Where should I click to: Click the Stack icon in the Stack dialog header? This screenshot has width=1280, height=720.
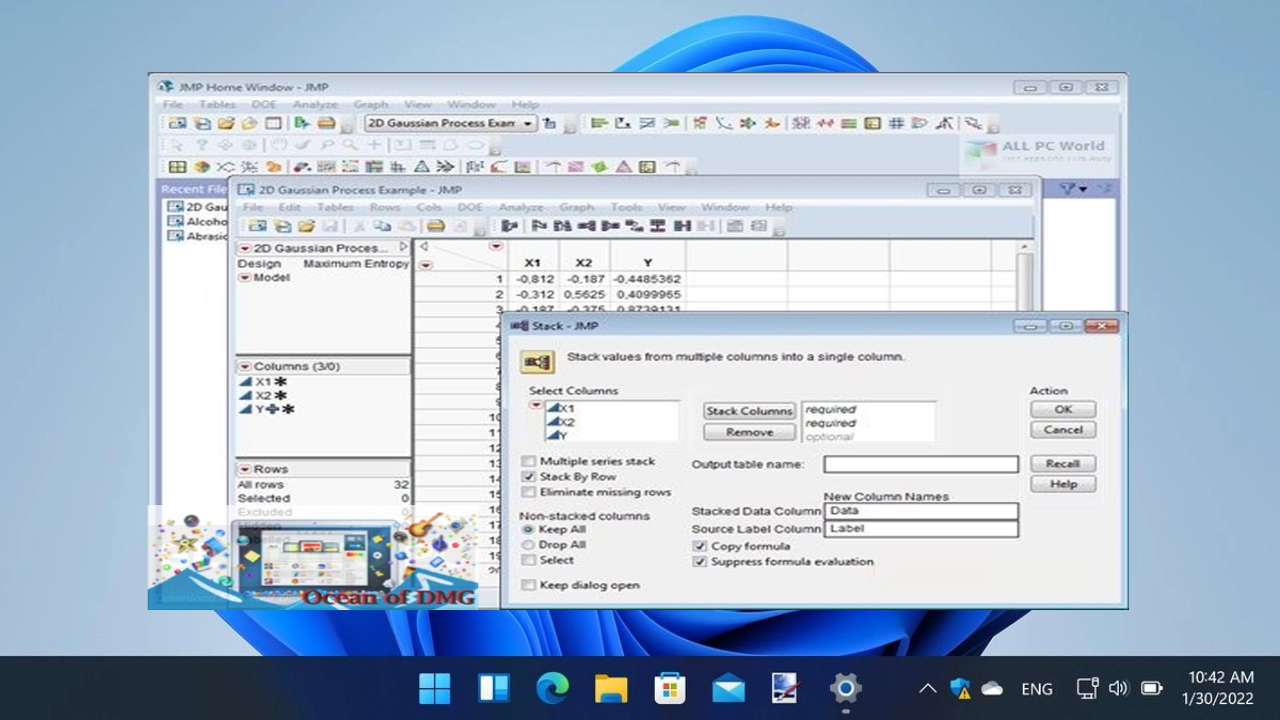538,361
